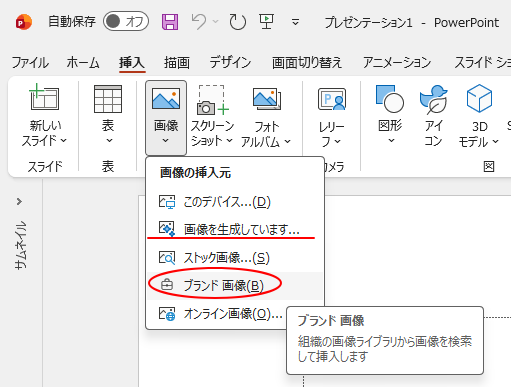
Task: Click the 新しいスライド icon
Action: [44, 97]
